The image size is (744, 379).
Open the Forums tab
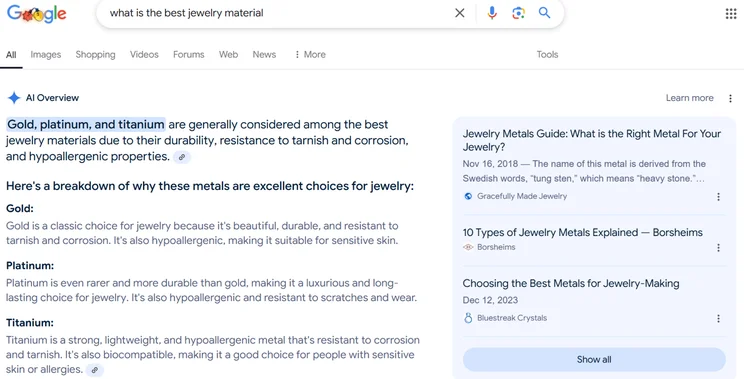[188, 55]
